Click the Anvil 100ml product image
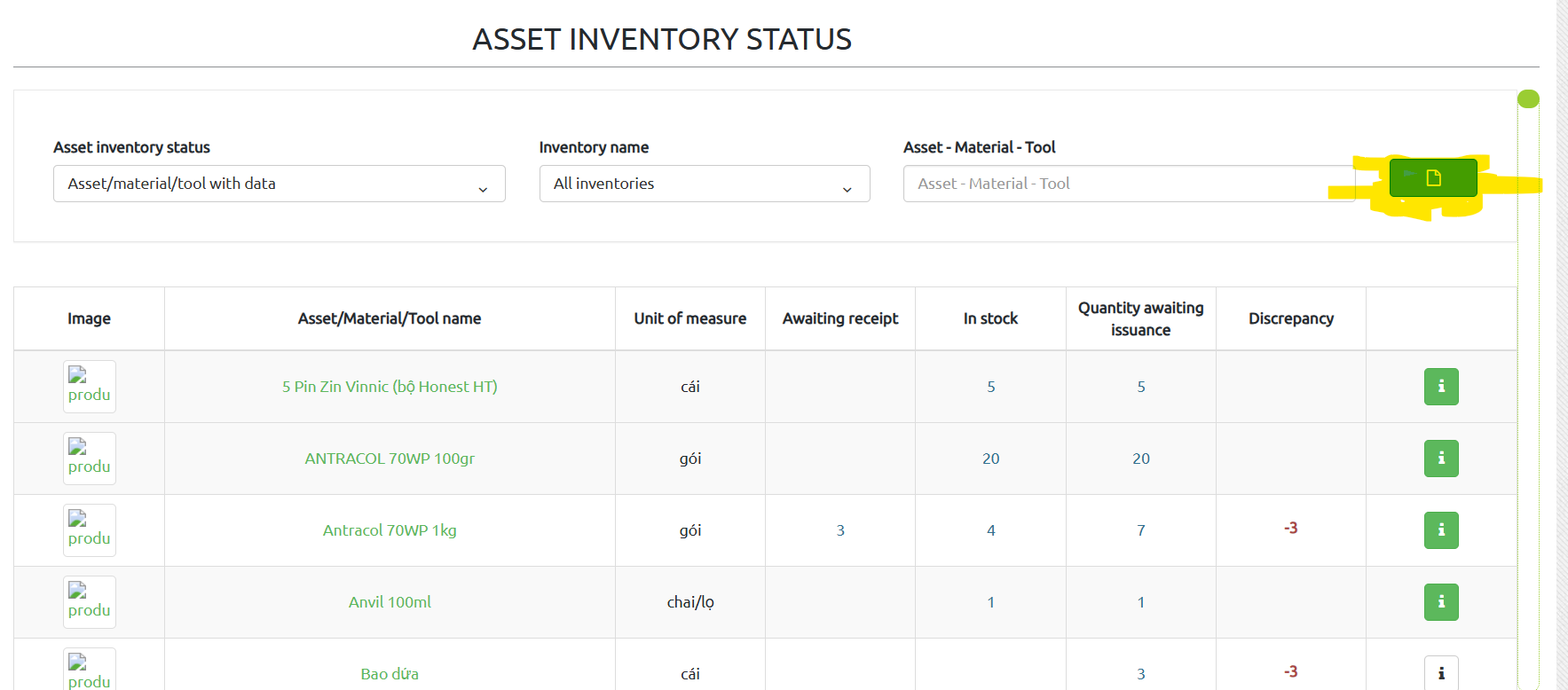This screenshot has height=690, width=1568. pos(90,602)
